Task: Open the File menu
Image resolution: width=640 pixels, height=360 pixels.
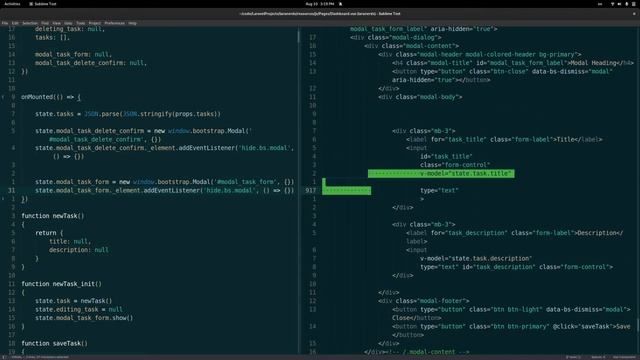Action: (5, 23)
